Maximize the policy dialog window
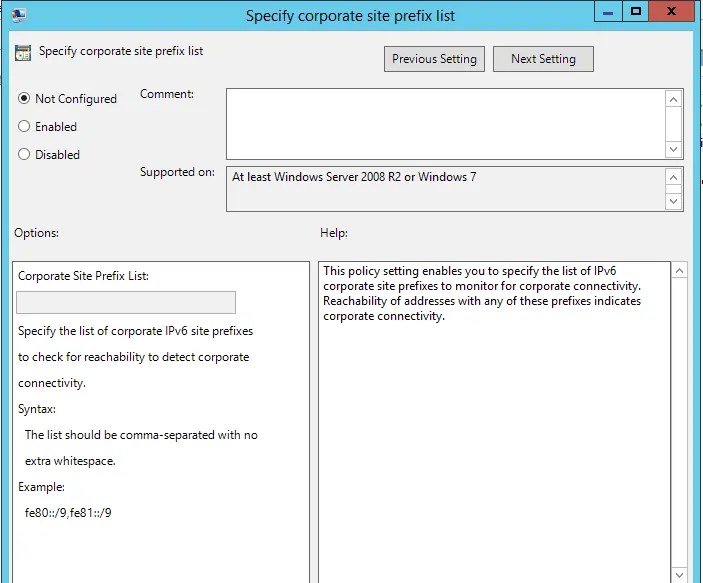The width and height of the screenshot is (703, 583). (635, 12)
